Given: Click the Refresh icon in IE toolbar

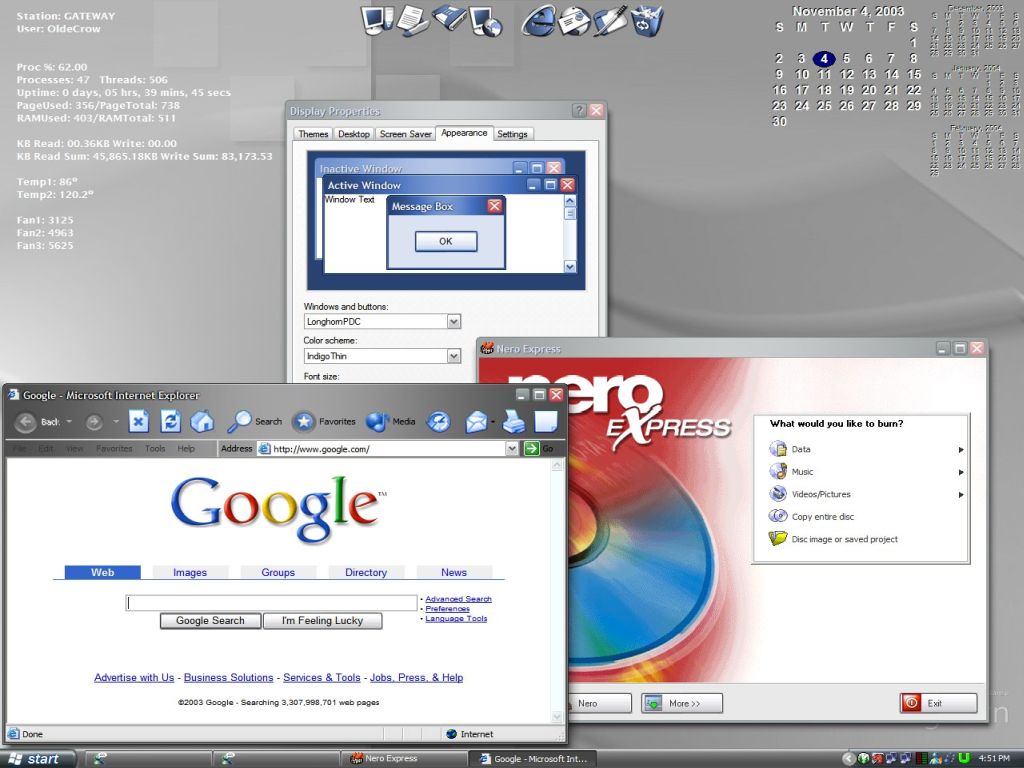Looking at the screenshot, I should (170, 422).
